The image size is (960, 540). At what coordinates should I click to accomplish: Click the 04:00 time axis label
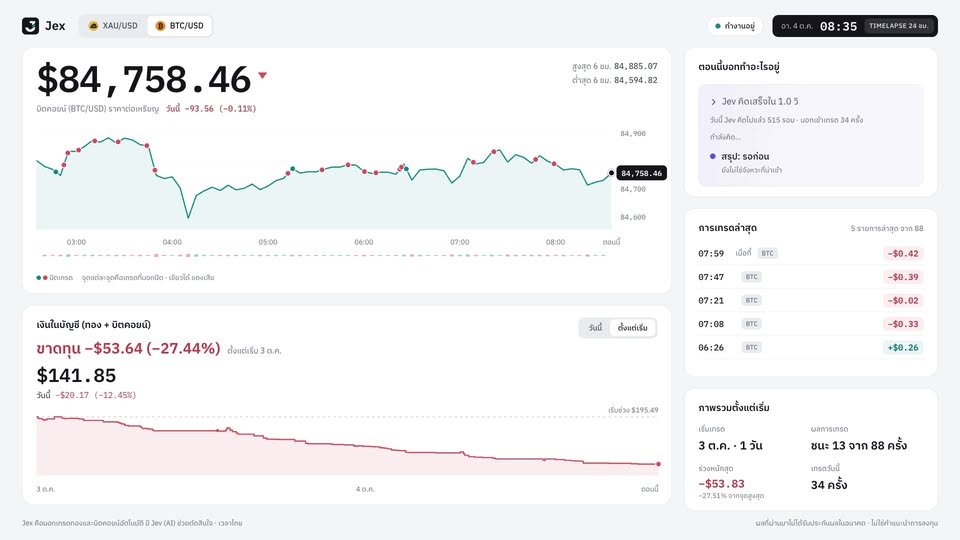pyautogui.click(x=172, y=242)
